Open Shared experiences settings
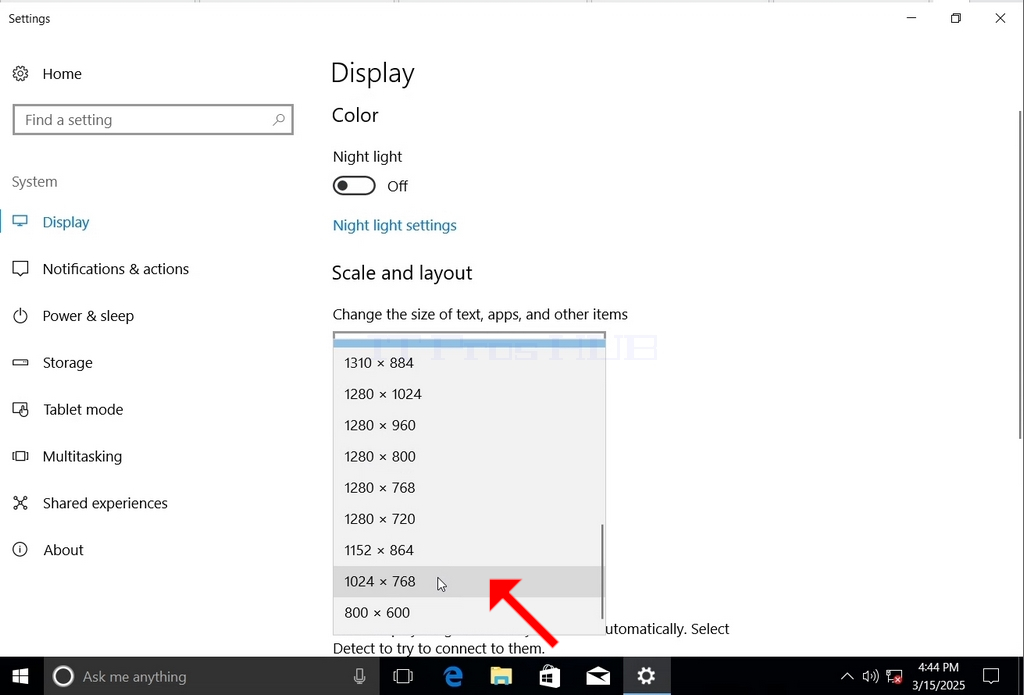Screen dimensions: 1024x695 (105, 503)
